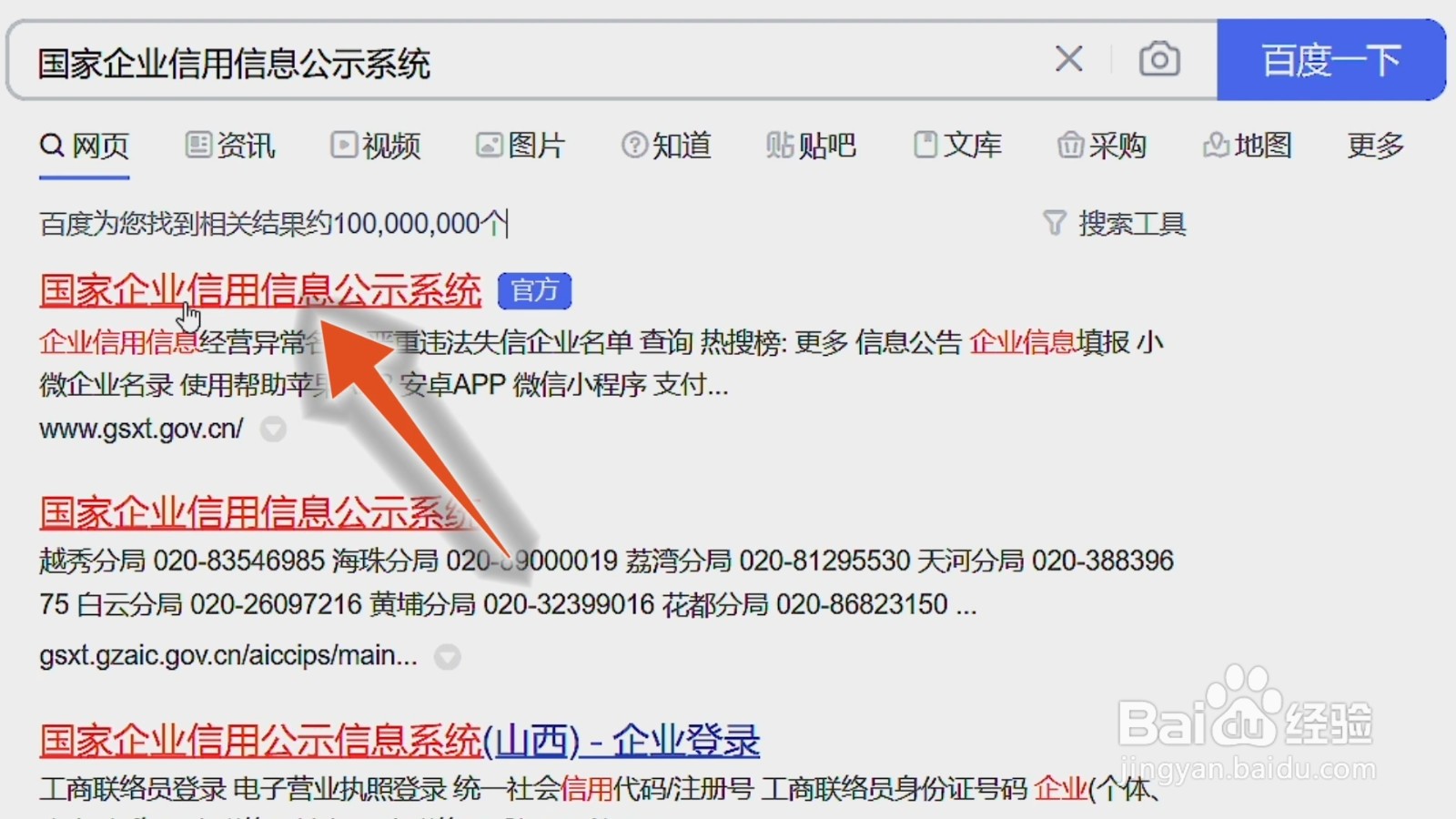1456x819 pixels.
Task: Open the second 国家企业信用信息公示系统 result title
Action: pyautogui.click(x=260, y=514)
